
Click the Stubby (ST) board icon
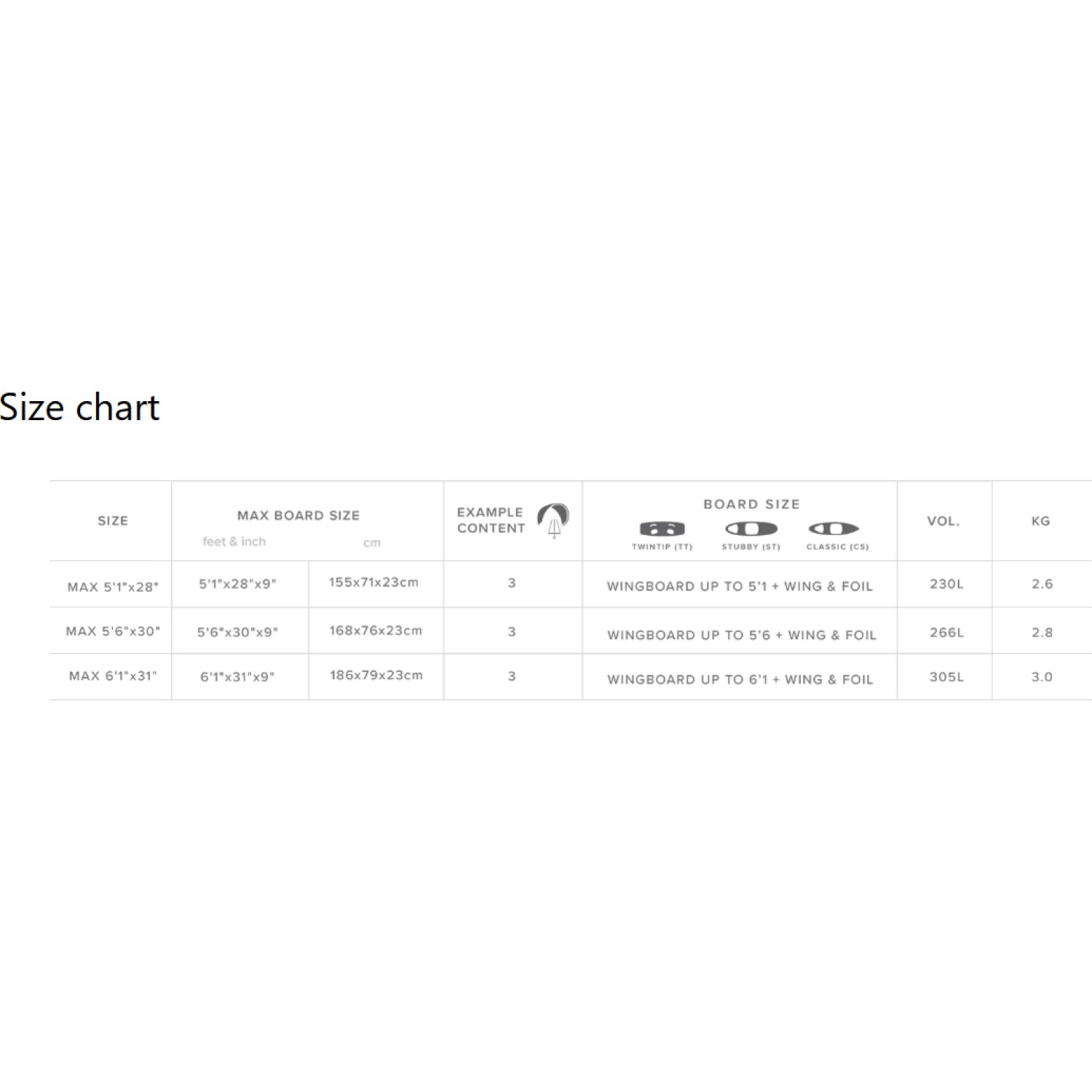point(751,529)
